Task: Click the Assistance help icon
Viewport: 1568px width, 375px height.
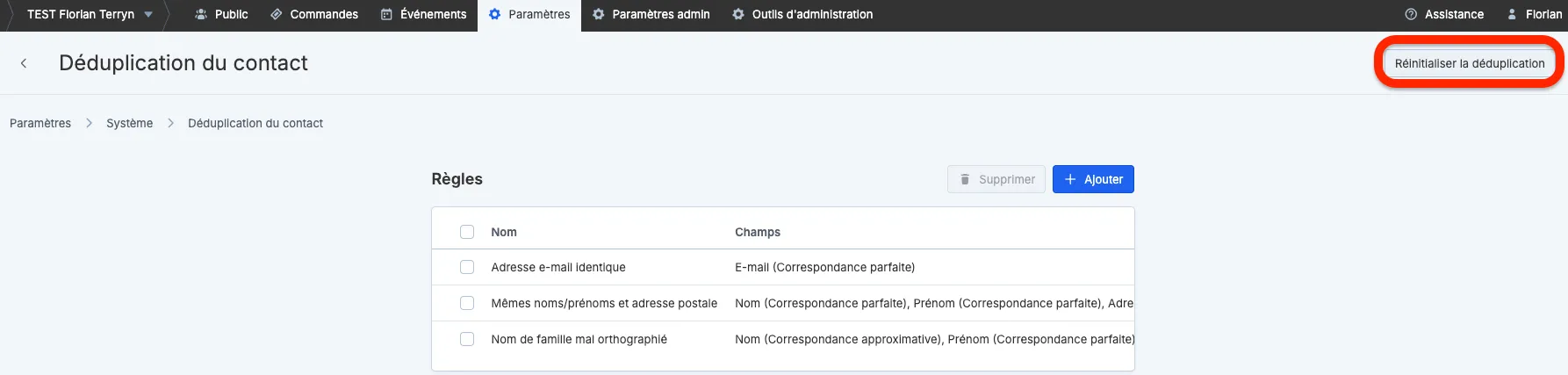Action: tap(1411, 14)
